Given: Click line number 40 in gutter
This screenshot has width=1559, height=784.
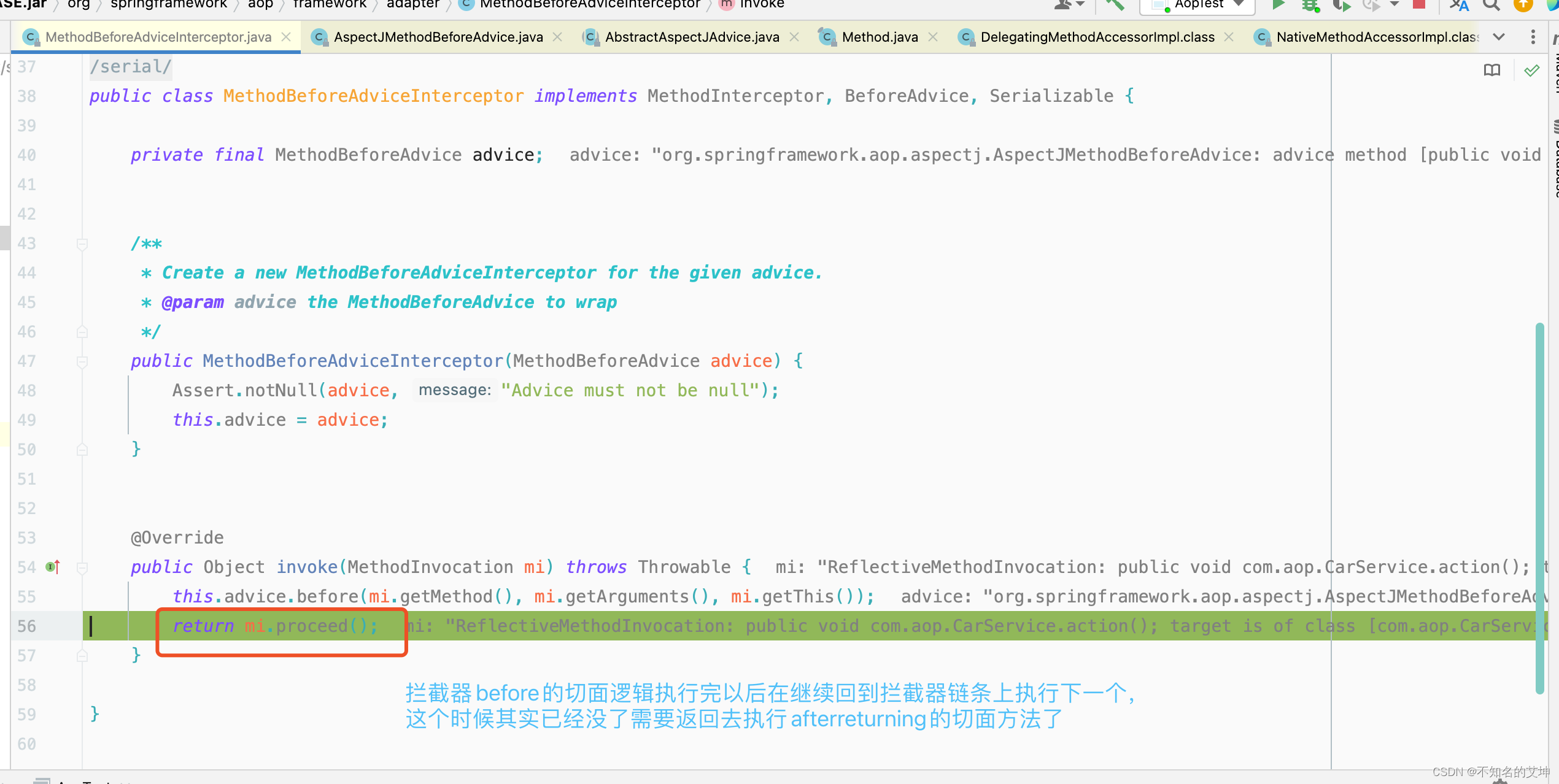Looking at the screenshot, I should point(26,155).
